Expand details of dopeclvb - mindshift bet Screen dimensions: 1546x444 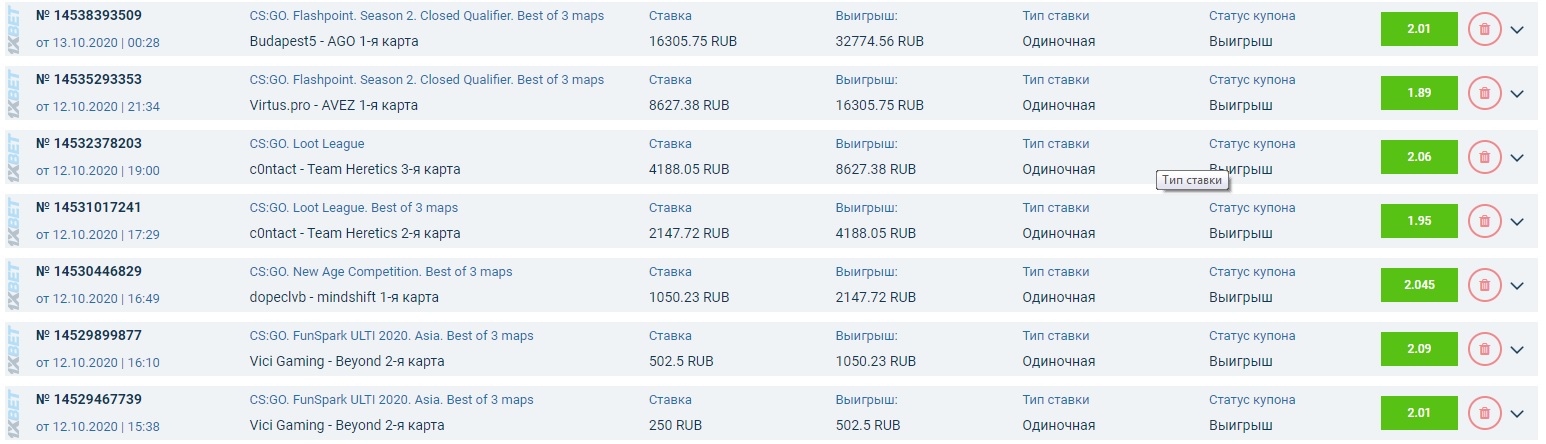1517,285
